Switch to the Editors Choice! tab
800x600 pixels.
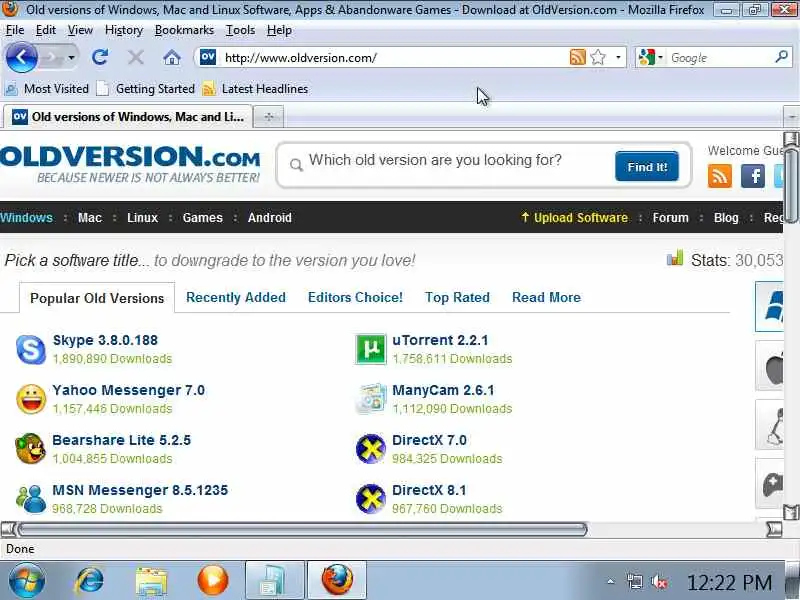(355, 297)
